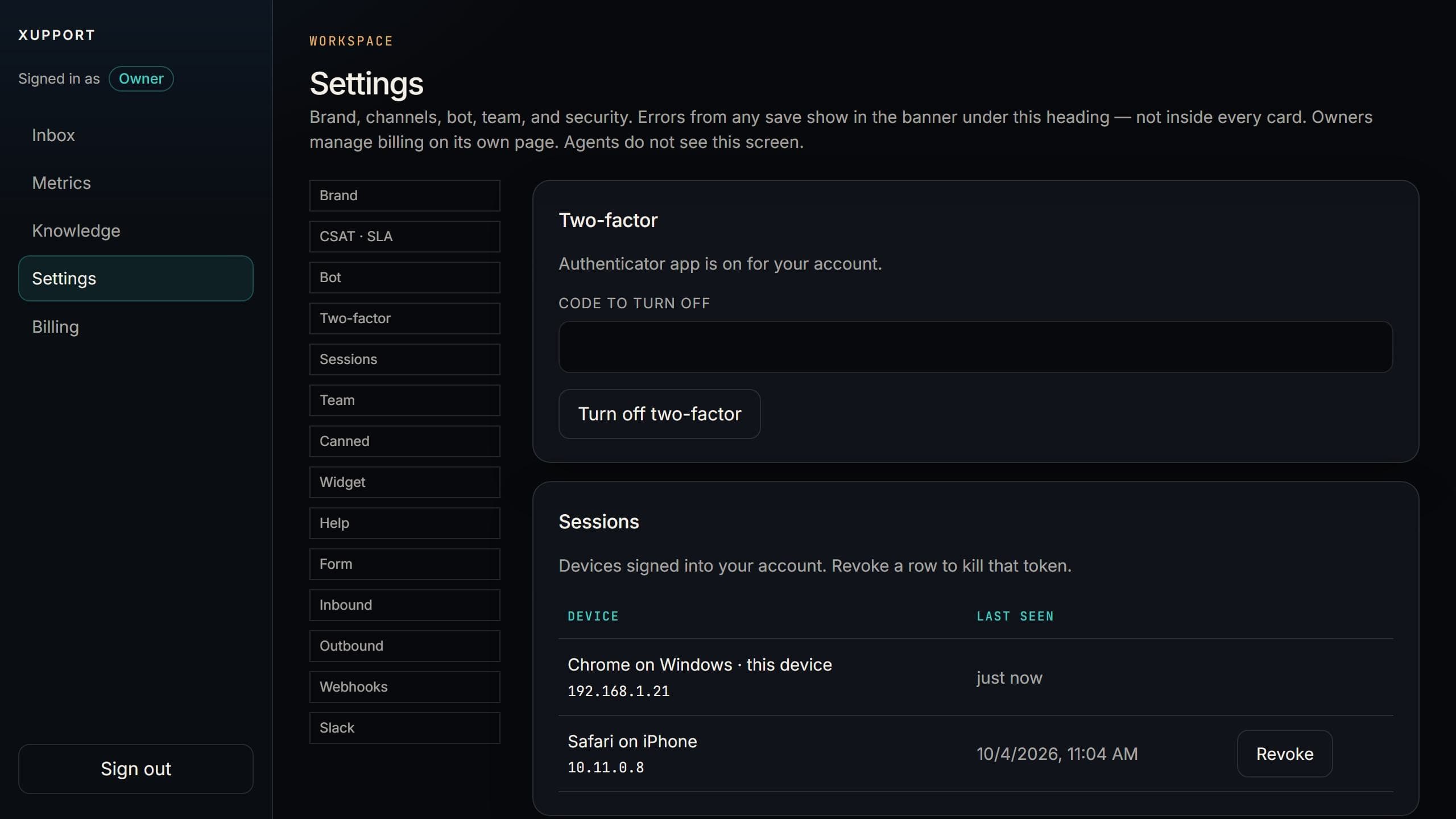Select Settings in the sidebar
Image resolution: width=1456 pixels, height=819 pixels.
[x=135, y=278]
